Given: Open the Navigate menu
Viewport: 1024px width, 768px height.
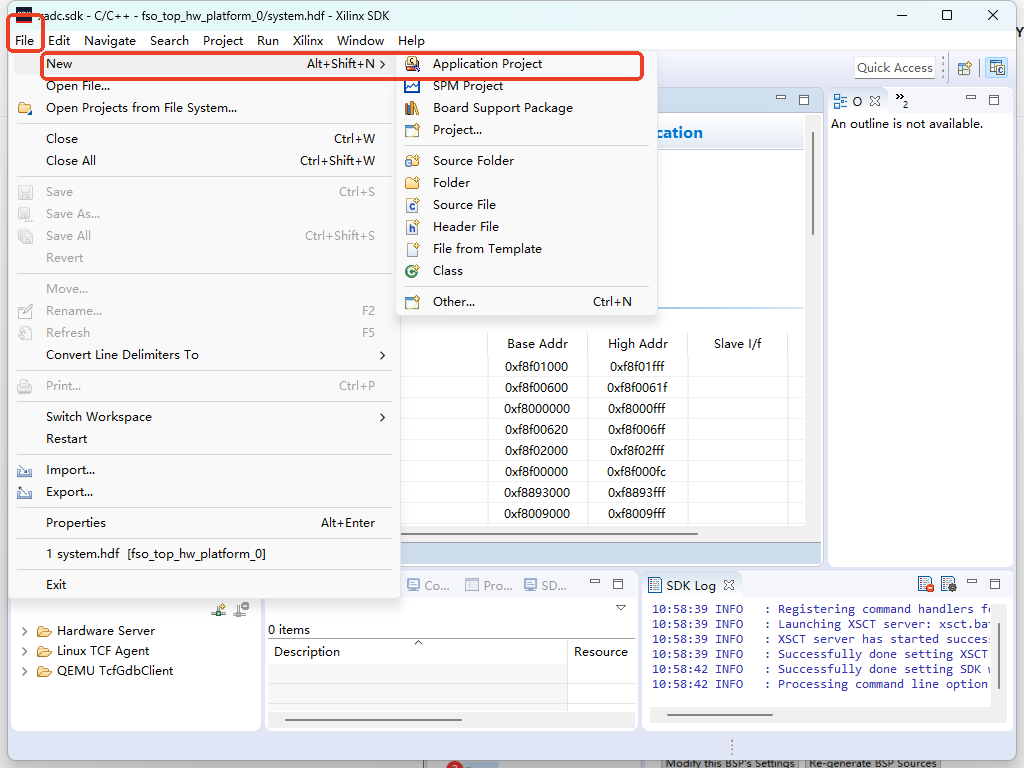Looking at the screenshot, I should coord(110,40).
